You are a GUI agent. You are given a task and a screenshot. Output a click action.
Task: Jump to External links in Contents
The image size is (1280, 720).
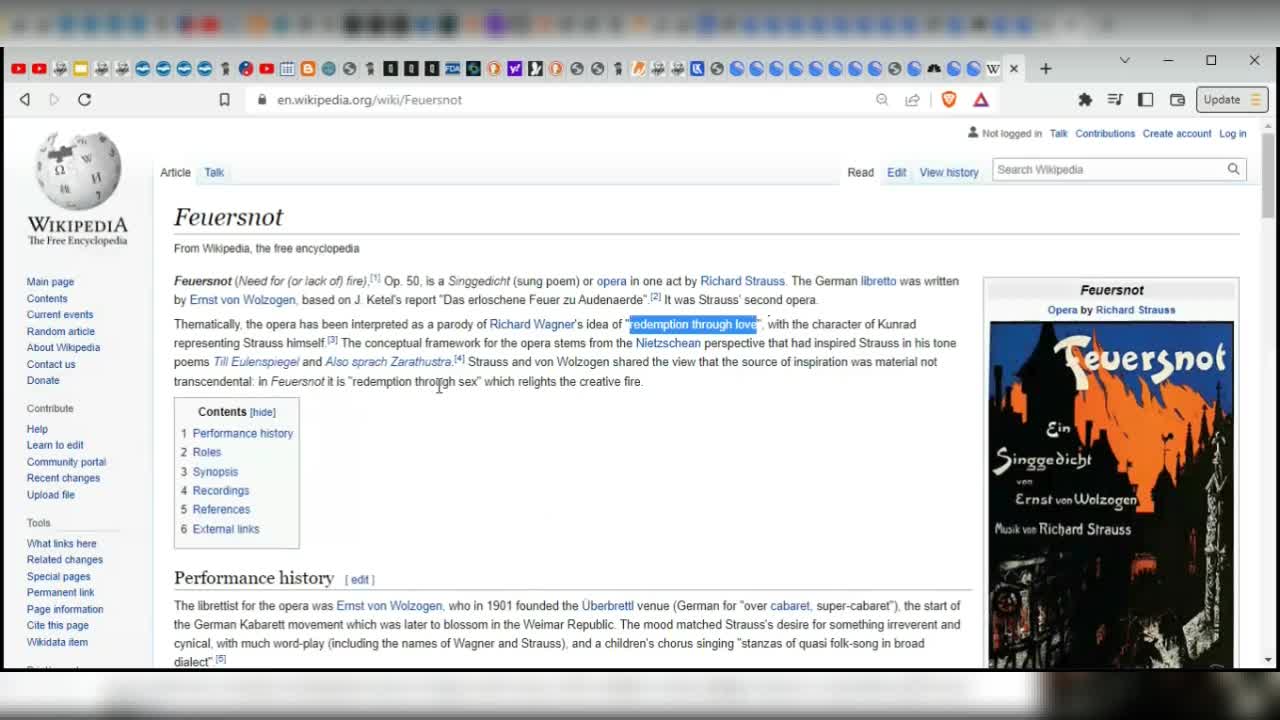[226, 529]
